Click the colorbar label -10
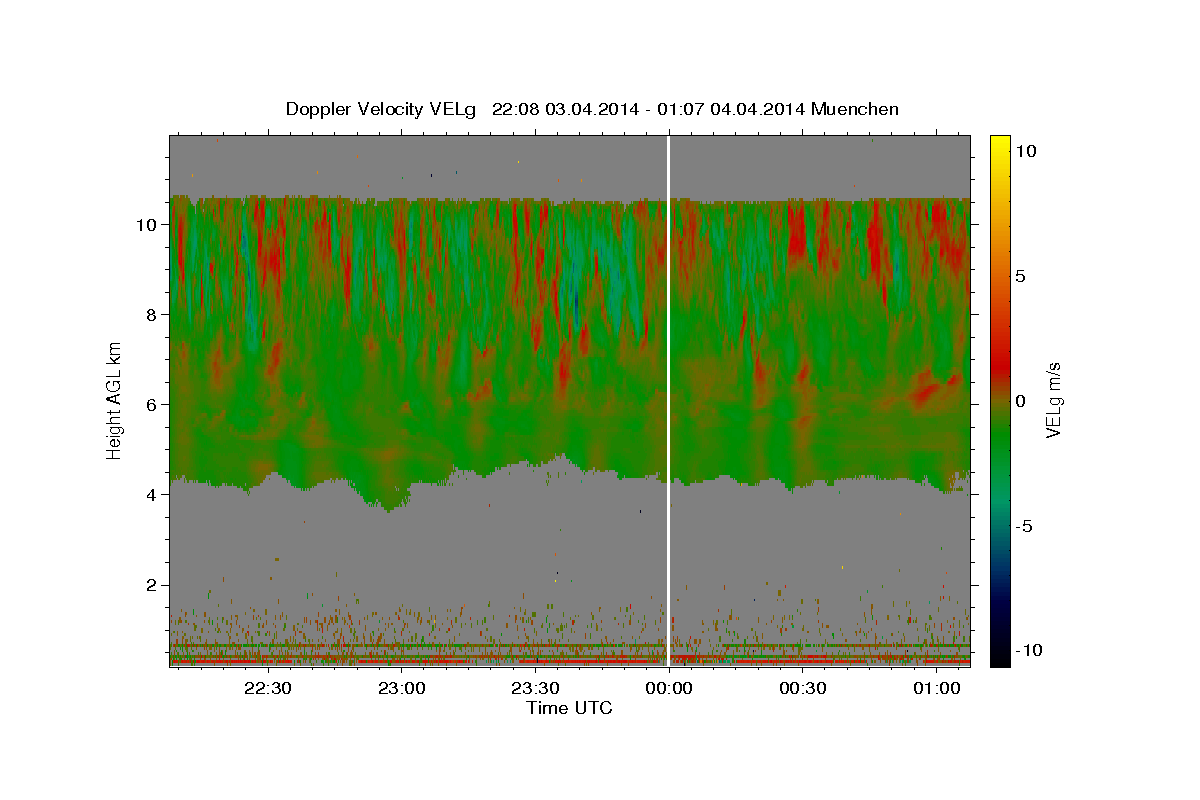This screenshot has height=800, width=1200. coord(1027,650)
